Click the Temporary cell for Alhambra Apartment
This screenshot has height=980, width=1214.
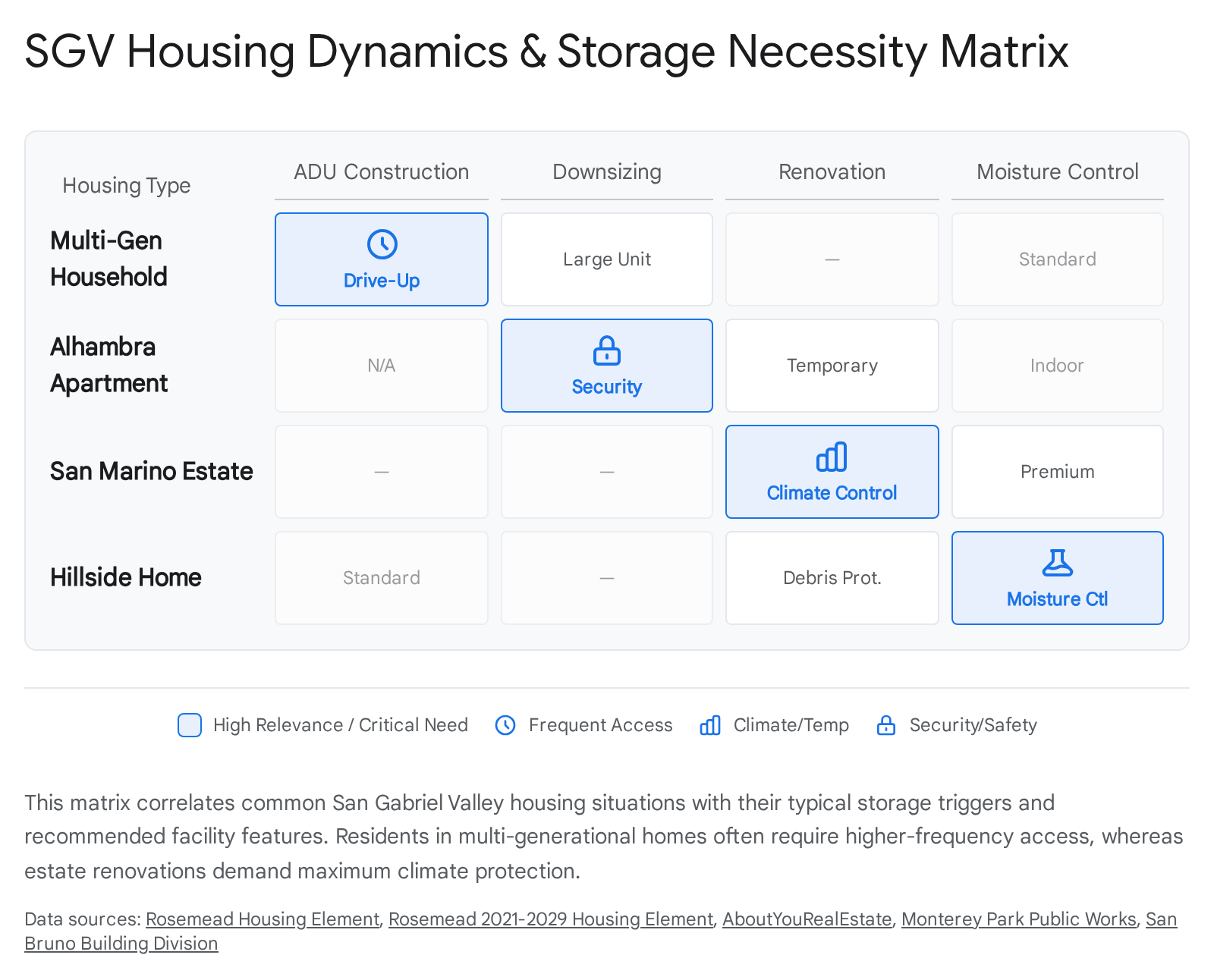coord(832,366)
